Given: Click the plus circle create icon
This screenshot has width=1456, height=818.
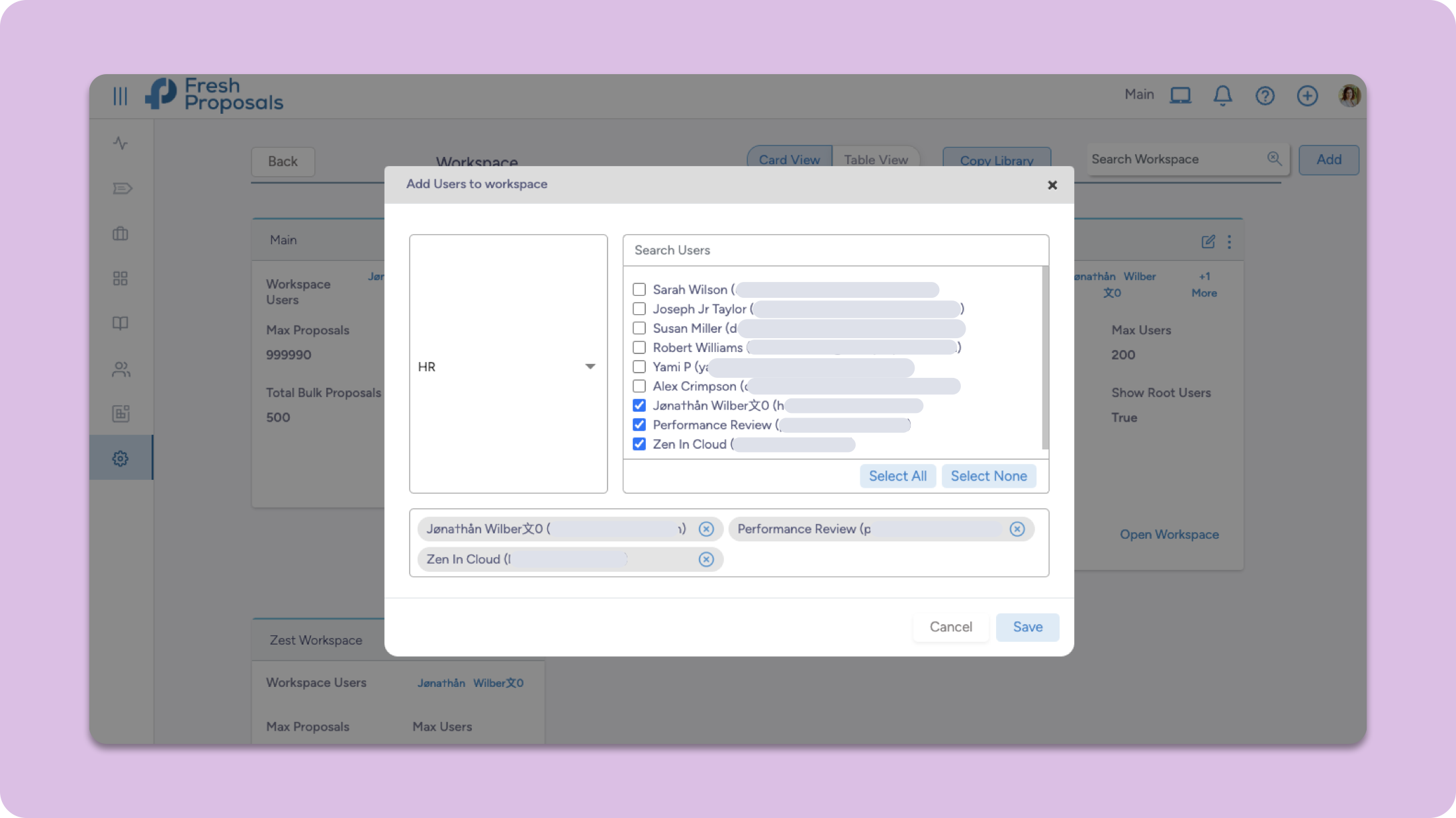Looking at the screenshot, I should pos(1307,96).
